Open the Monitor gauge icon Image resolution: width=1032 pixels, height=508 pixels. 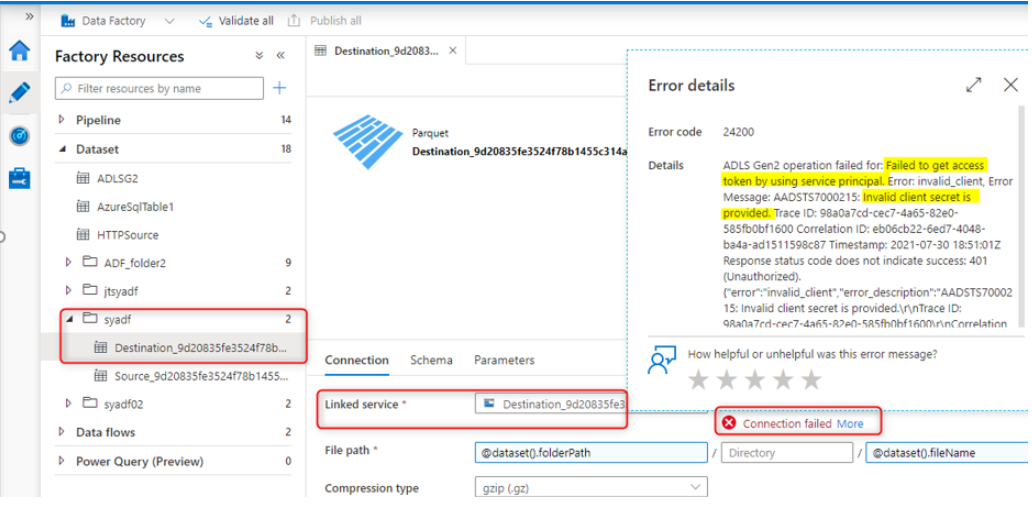19,136
